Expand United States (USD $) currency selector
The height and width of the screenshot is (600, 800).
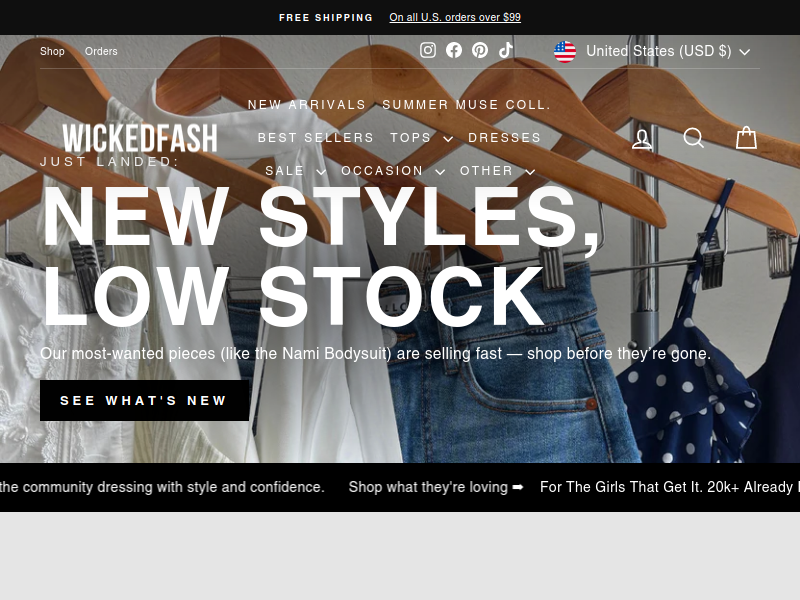652,52
